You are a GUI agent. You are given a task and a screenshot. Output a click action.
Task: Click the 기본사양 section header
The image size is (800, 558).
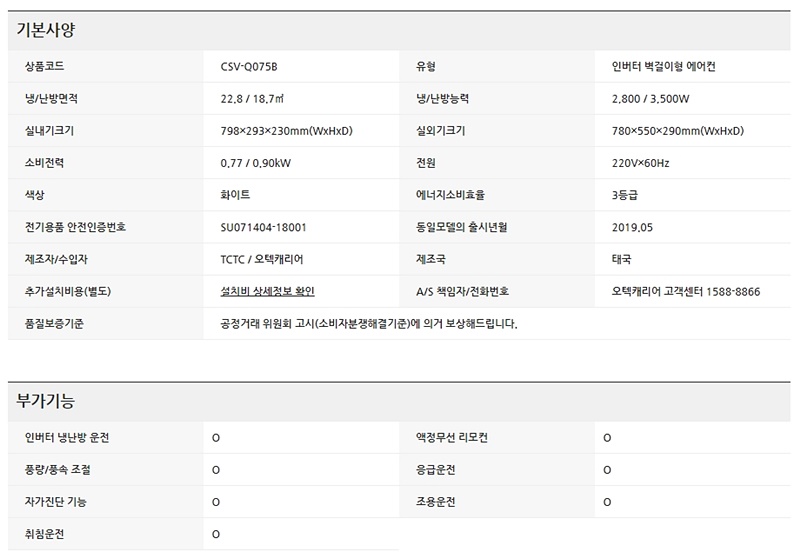[x=46, y=30]
